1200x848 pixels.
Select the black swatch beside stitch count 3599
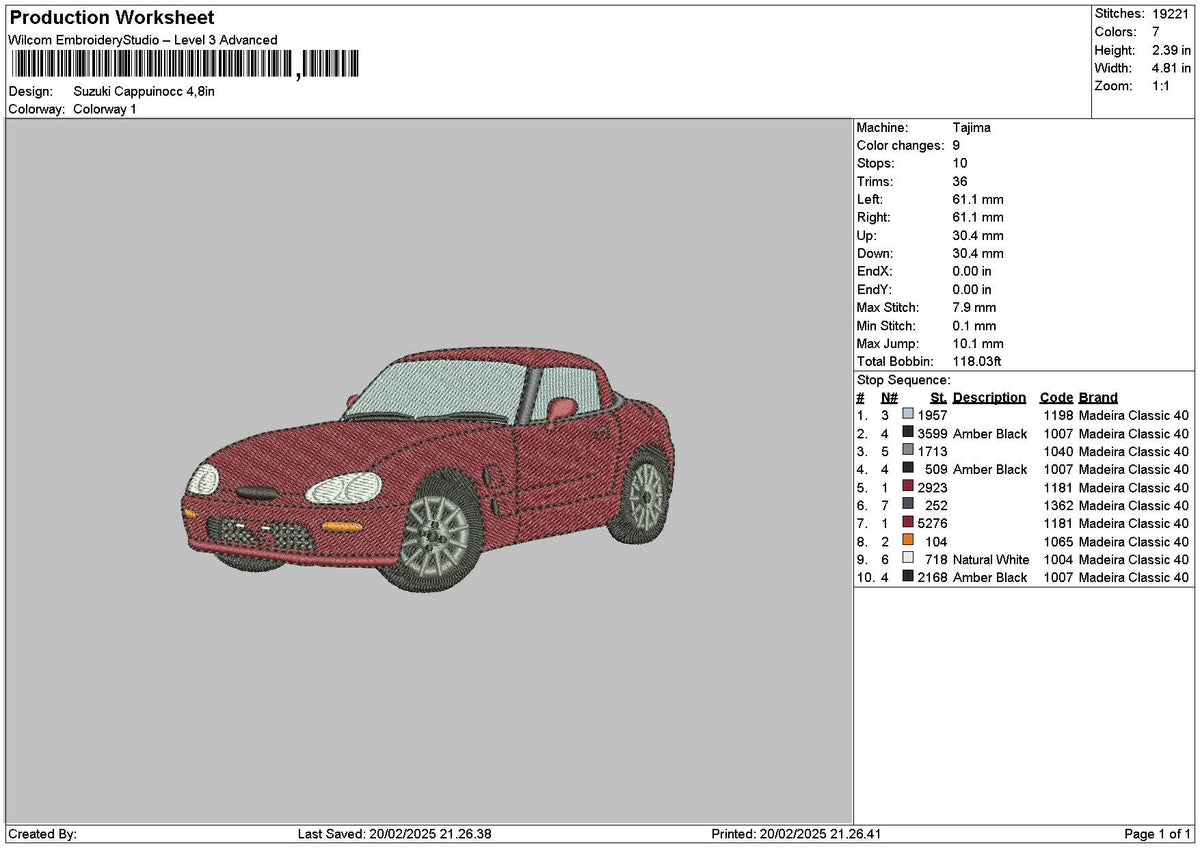point(908,433)
